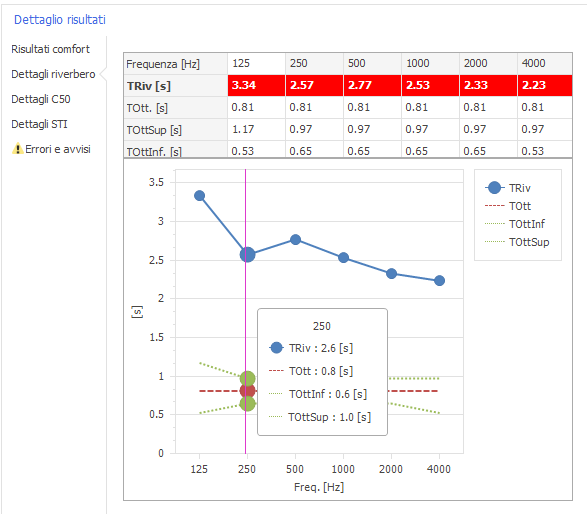Click the red TRiv value 2.57
This screenshot has width=587, height=514.
point(314,85)
